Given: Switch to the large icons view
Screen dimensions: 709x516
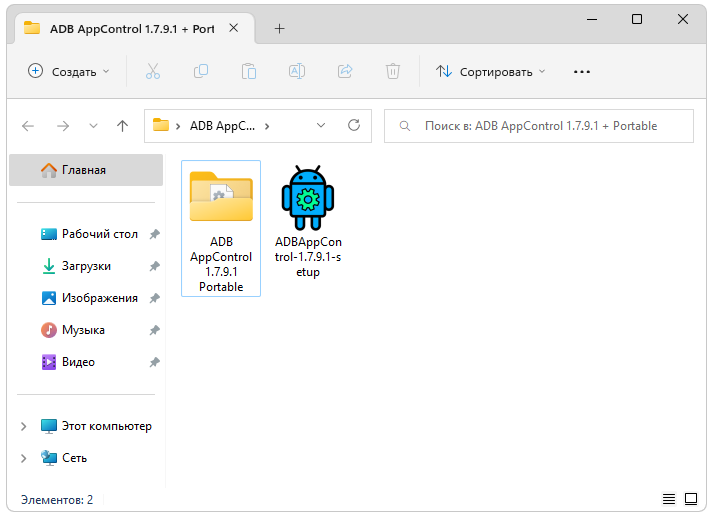Looking at the screenshot, I should [691, 499].
